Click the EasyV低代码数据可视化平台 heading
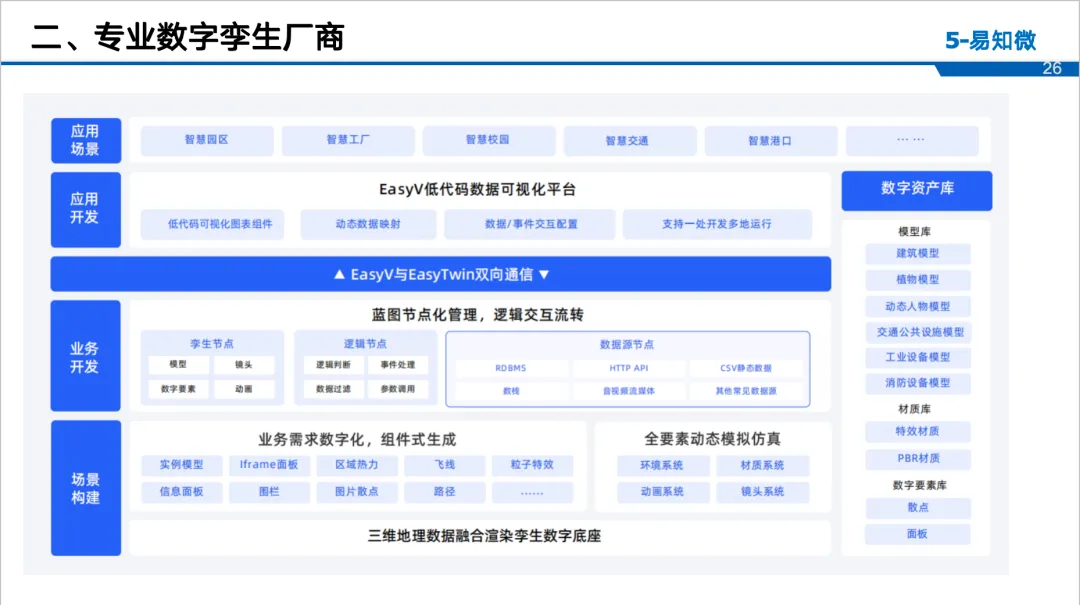The image size is (1080, 605). pyautogui.click(x=477, y=189)
